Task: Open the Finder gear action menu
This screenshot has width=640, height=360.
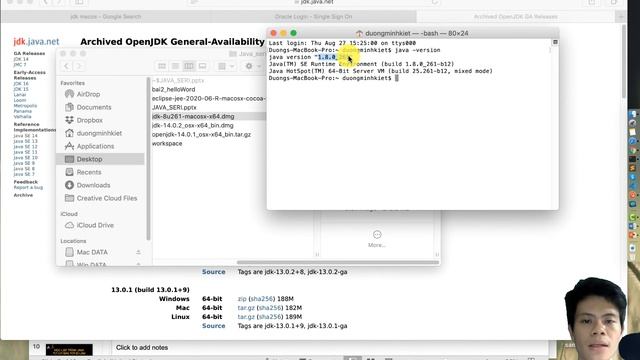Action: point(253,66)
